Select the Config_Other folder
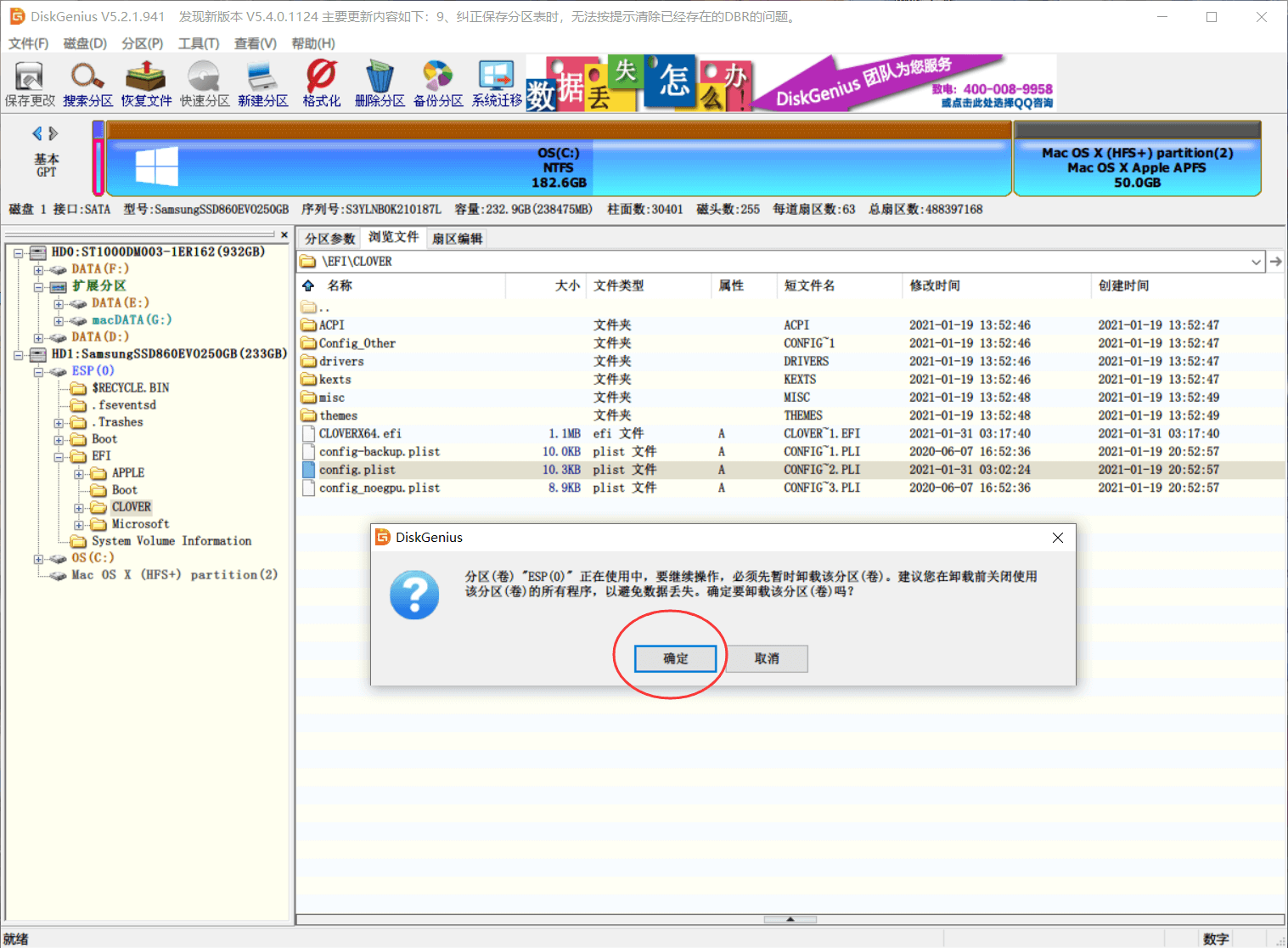Image resolution: width=1288 pixels, height=948 pixels. tap(357, 343)
